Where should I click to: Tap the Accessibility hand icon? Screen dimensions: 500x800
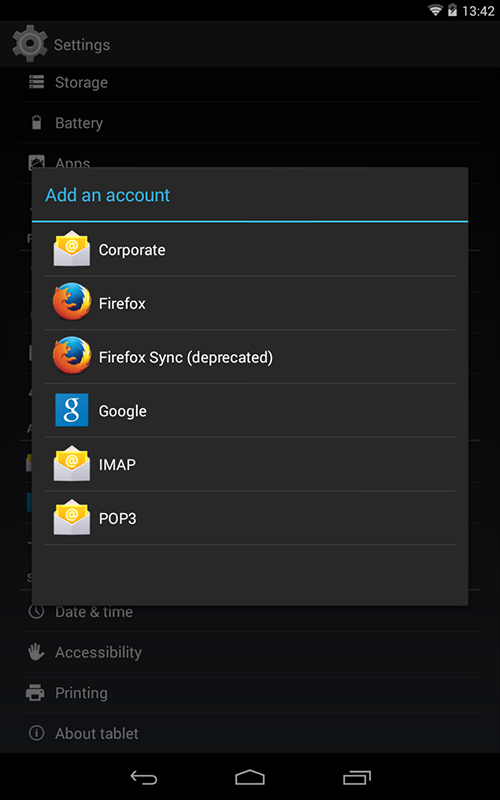tap(36, 652)
